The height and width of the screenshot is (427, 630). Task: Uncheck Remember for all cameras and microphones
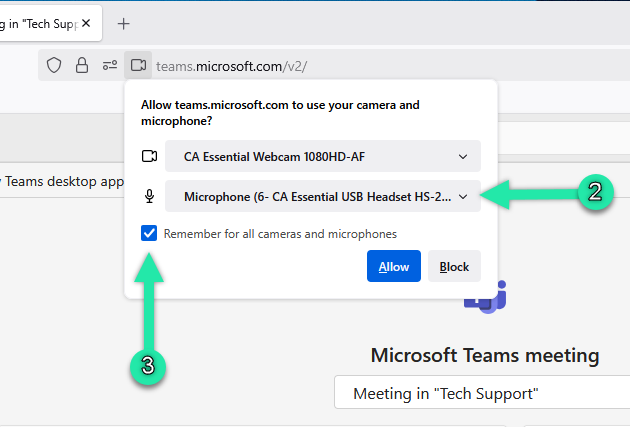[x=149, y=233]
